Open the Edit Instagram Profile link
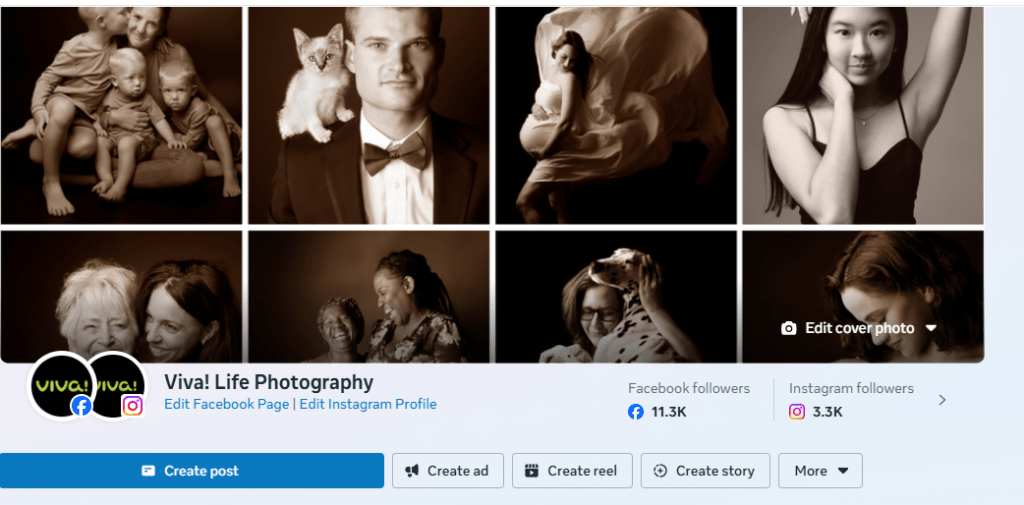1024x505 pixels. [x=368, y=404]
